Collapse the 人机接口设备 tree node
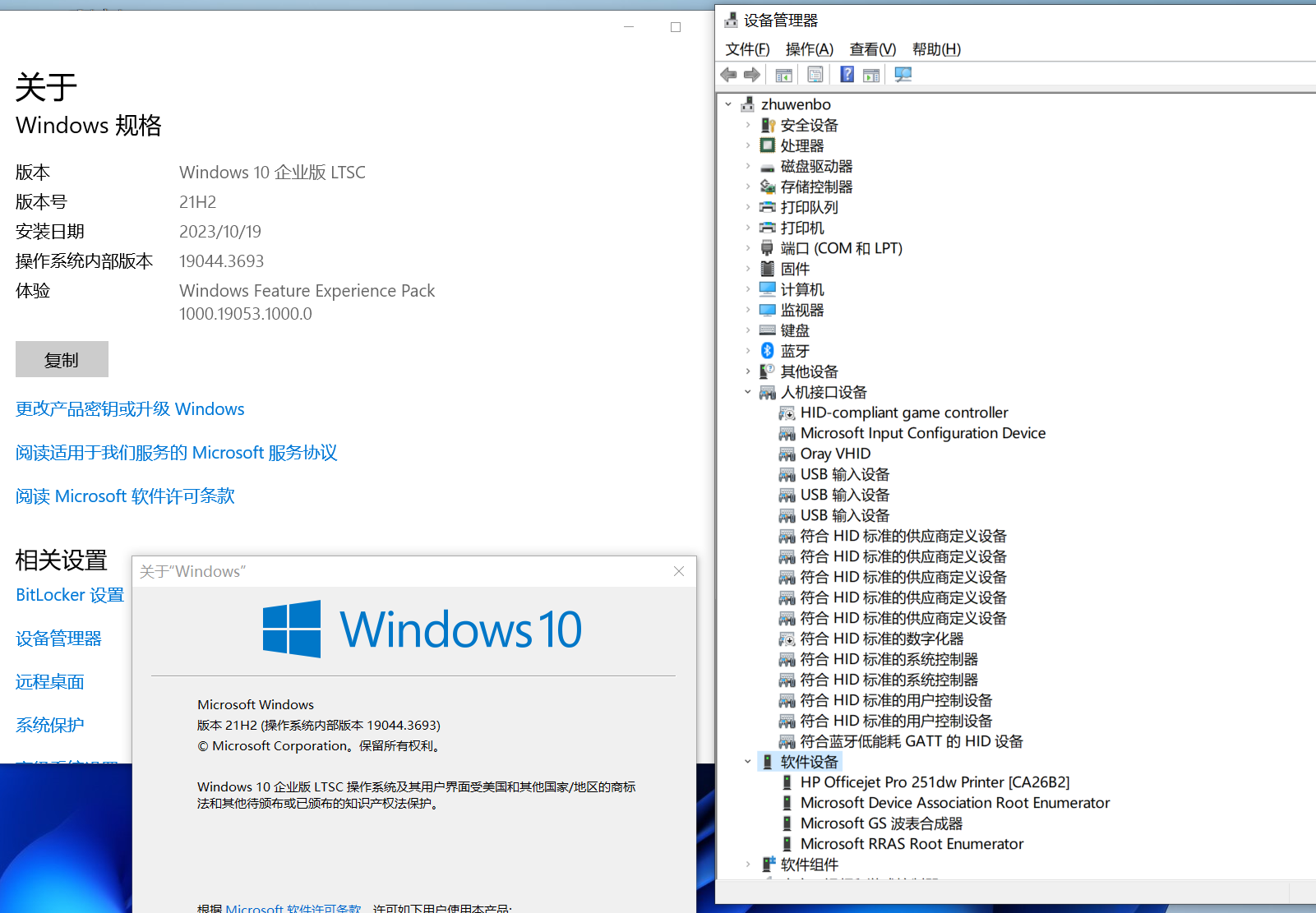 click(x=747, y=392)
